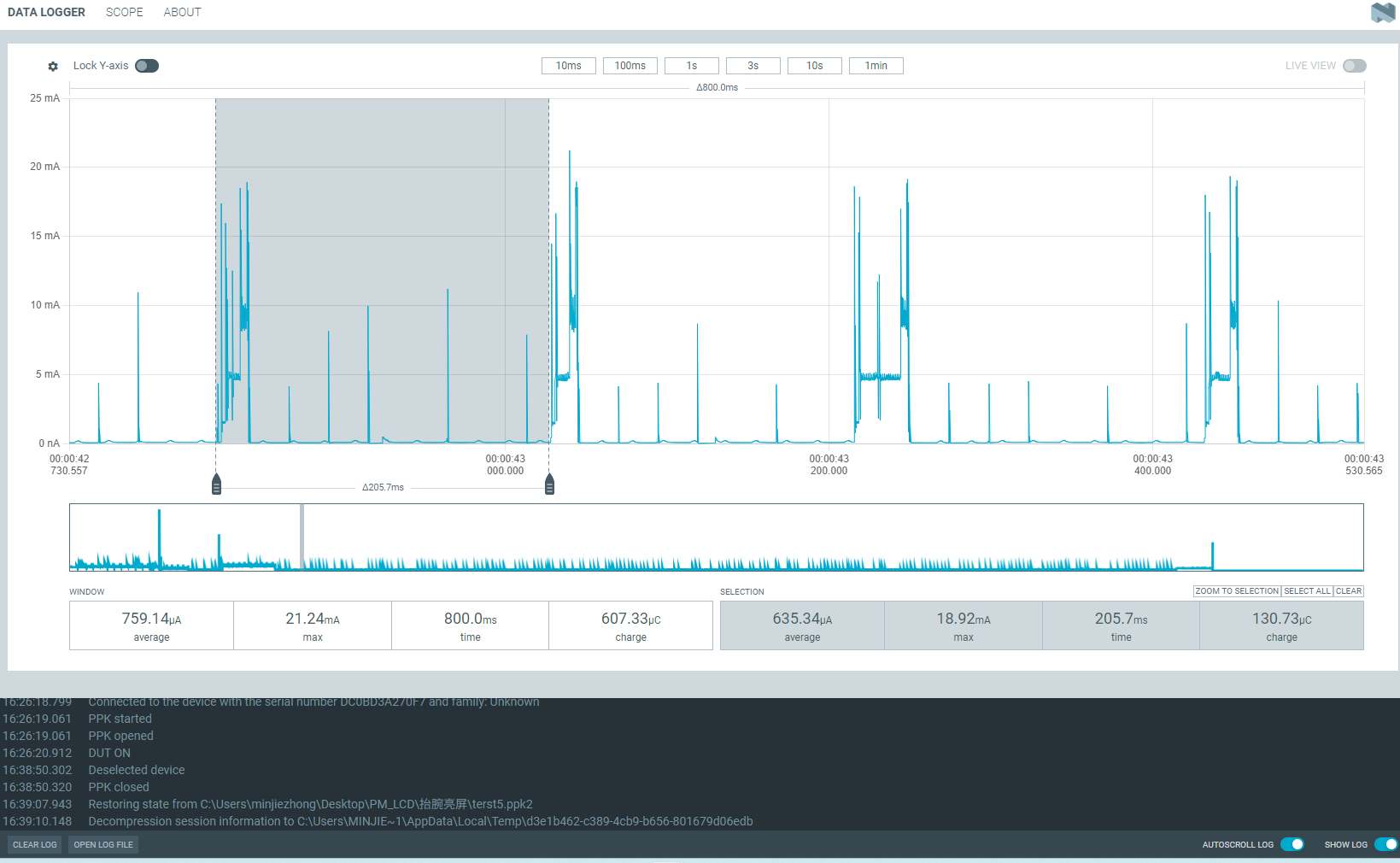The width and height of the screenshot is (1400, 863).
Task: Toggle the Lock Y-axis switch
Action: pyautogui.click(x=147, y=66)
